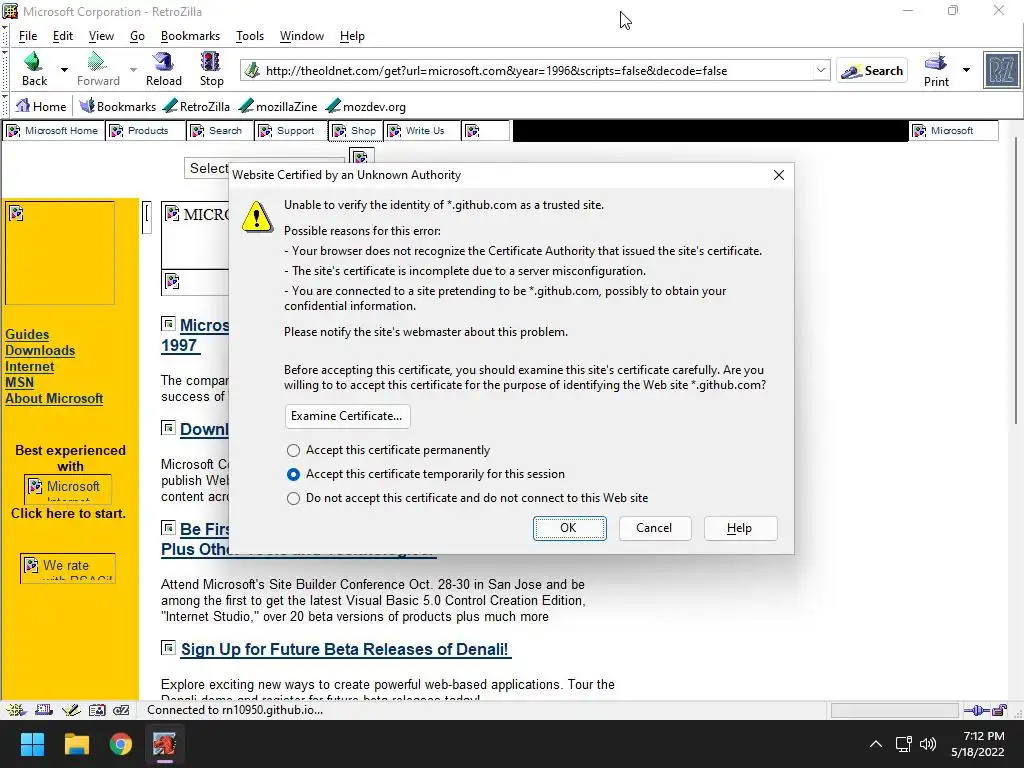This screenshot has height=768, width=1024.
Task: Click the Home bookmark icon
Action: (24, 106)
